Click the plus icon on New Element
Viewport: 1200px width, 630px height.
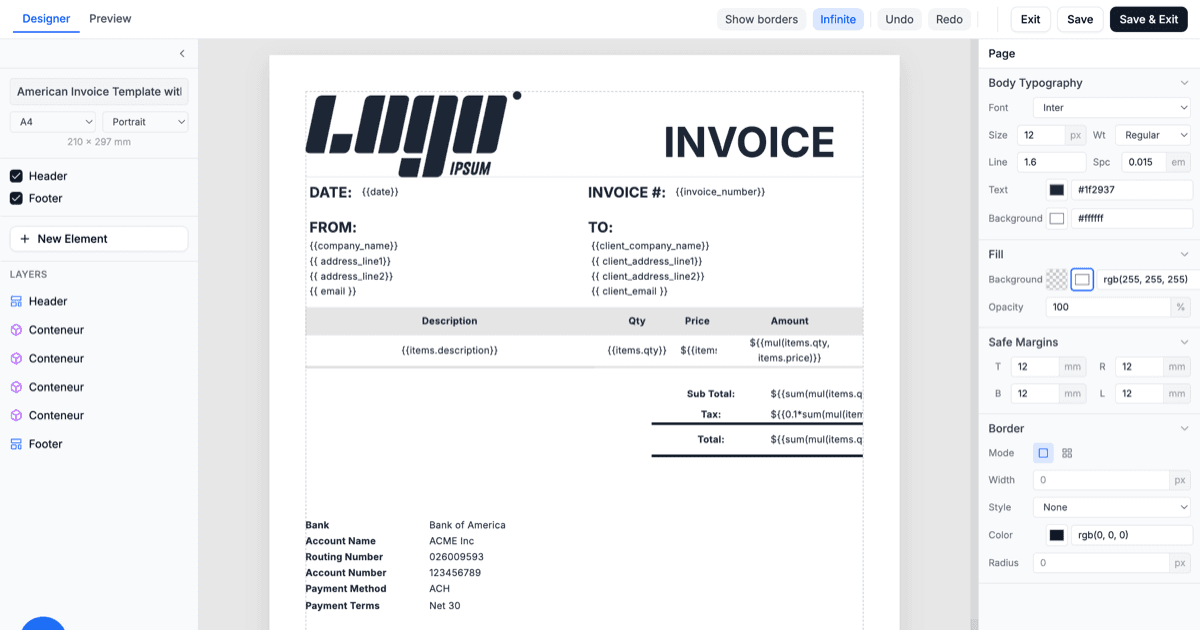[x=25, y=239]
